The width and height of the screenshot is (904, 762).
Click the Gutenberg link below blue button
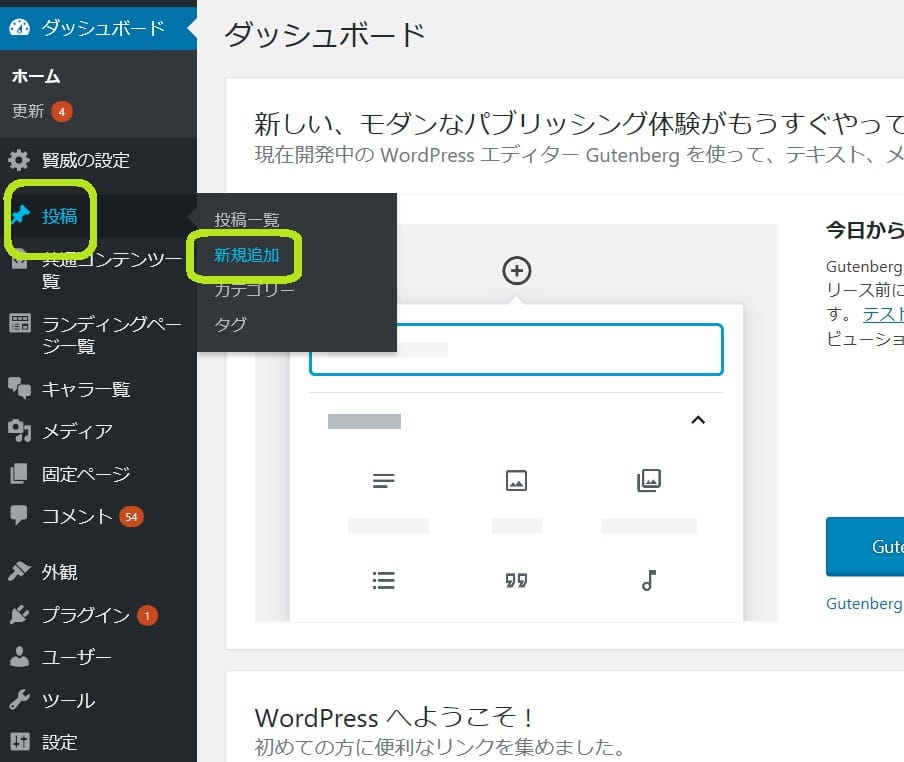click(864, 603)
